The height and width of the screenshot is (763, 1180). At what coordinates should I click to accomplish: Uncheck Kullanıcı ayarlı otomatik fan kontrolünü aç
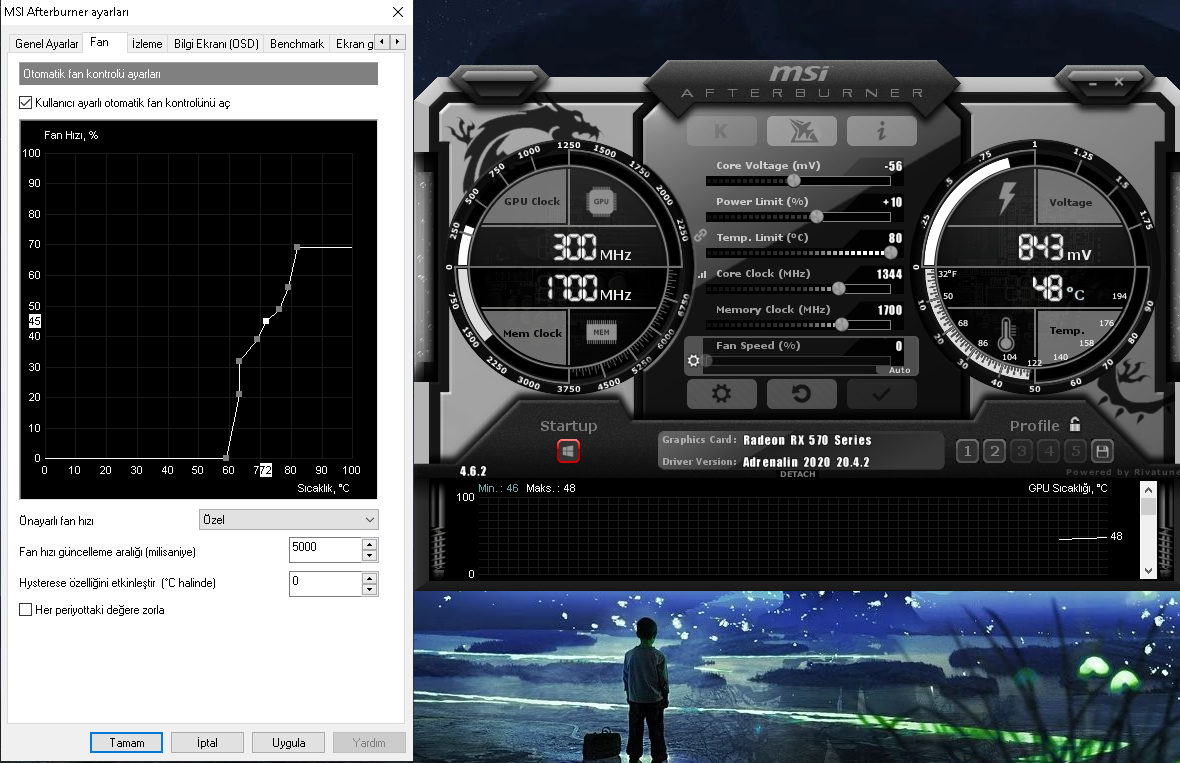pos(26,102)
